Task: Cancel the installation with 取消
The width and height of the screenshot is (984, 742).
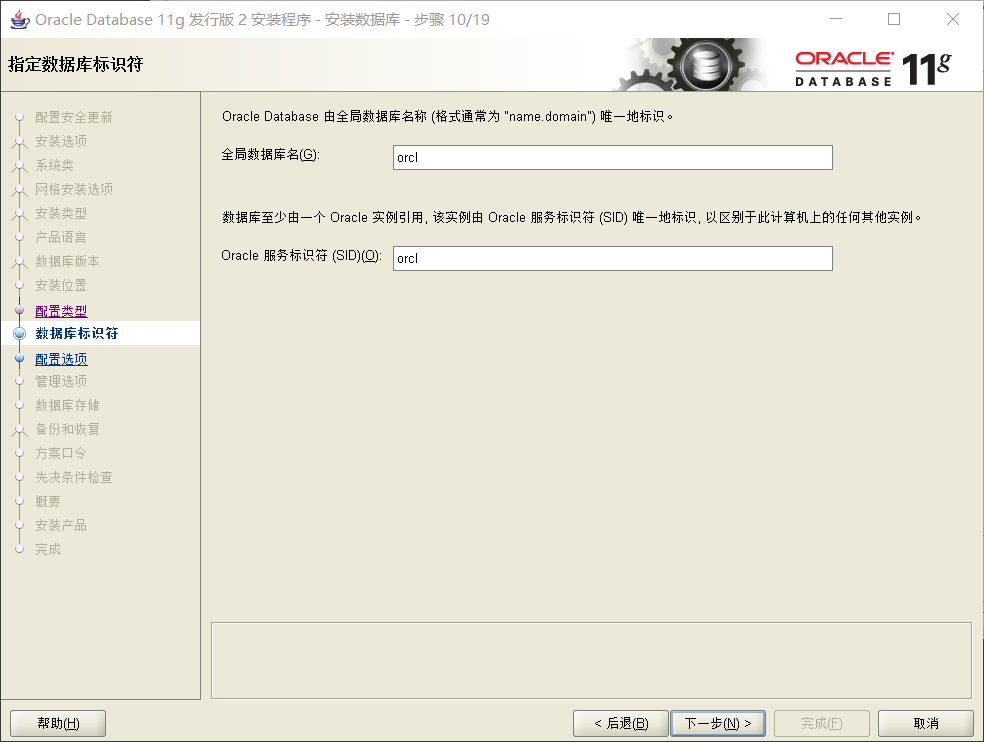Action: pos(925,723)
